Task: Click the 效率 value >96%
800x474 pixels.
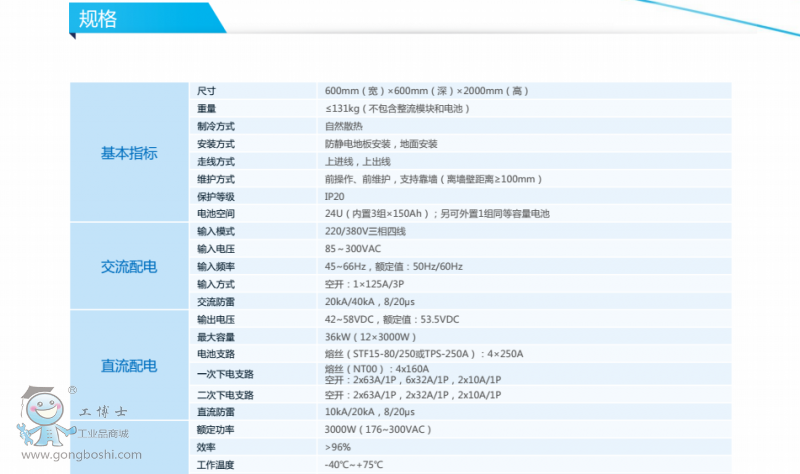Action: tap(337, 447)
